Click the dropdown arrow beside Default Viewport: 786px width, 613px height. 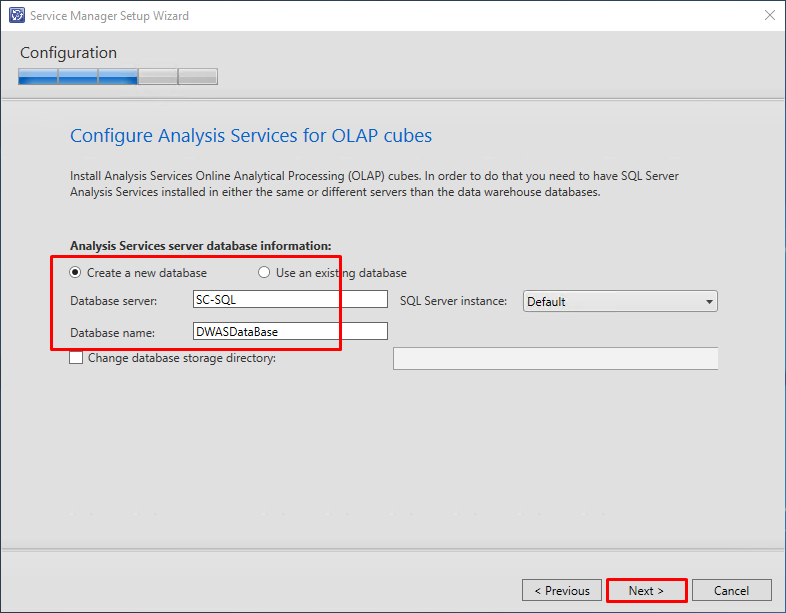pos(709,302)
